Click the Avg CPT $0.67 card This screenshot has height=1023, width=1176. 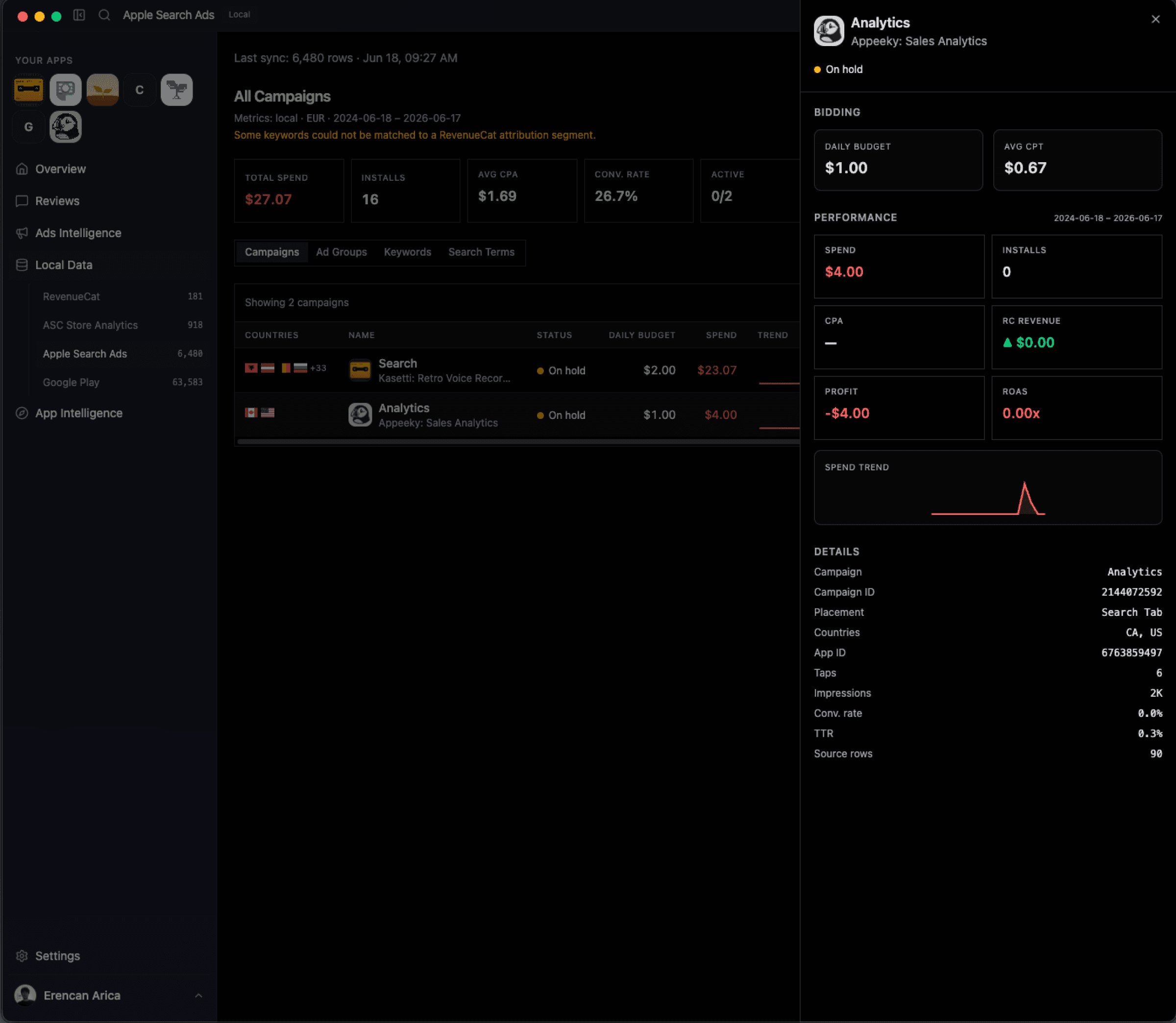click(x=1077, y=160)
